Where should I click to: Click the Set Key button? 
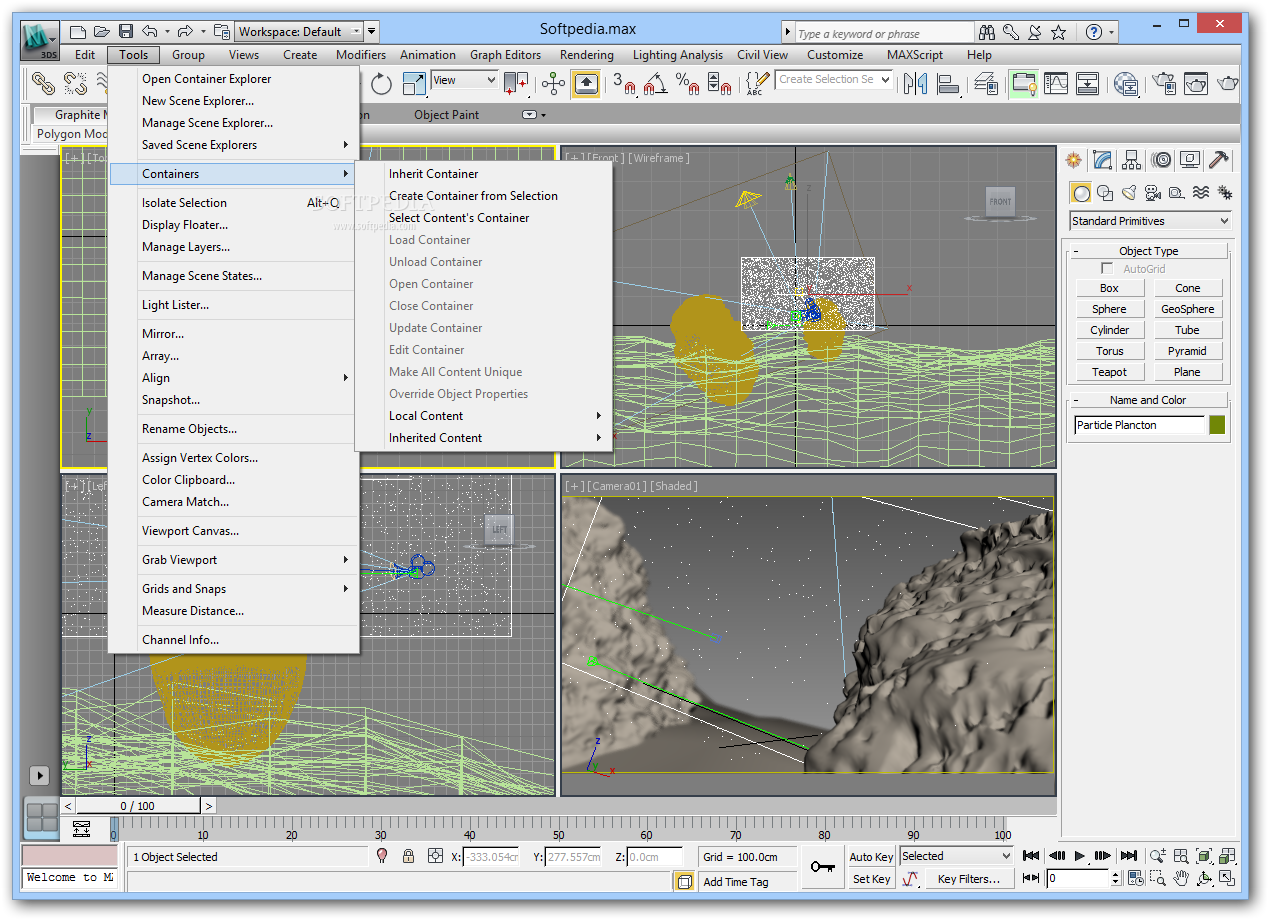pos(871,879)
